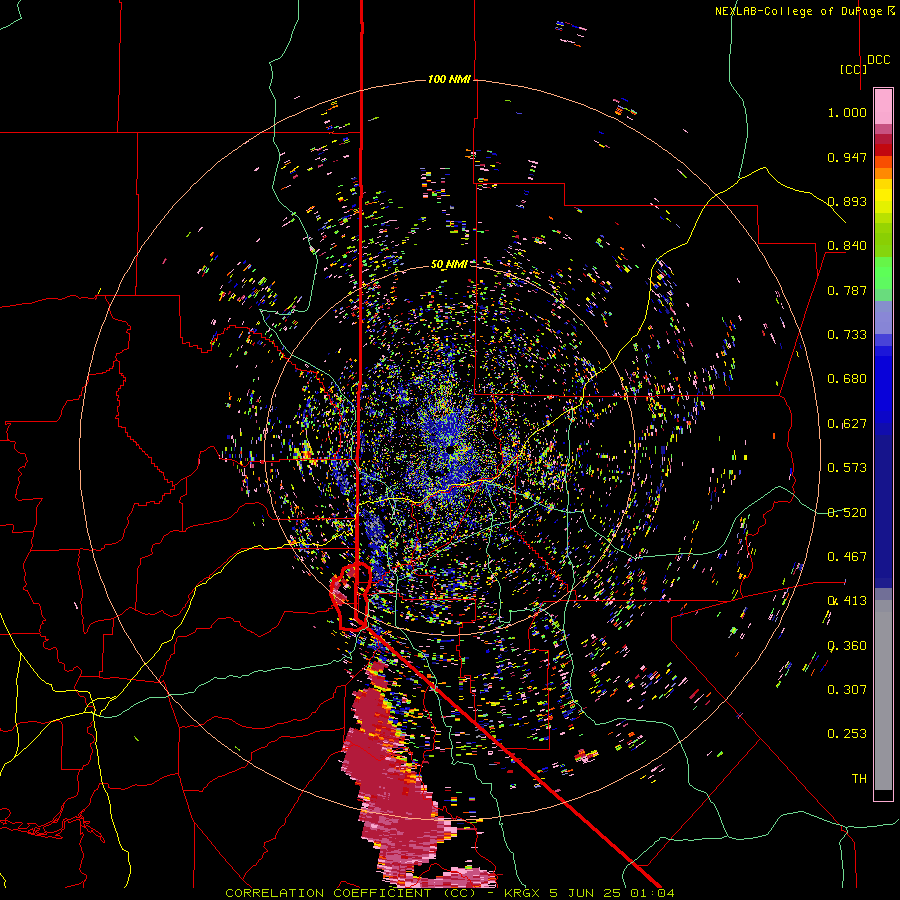This screenshot has width=900, height=900.
Task: Click the [CC] units label
Action: tap(853, 69)
